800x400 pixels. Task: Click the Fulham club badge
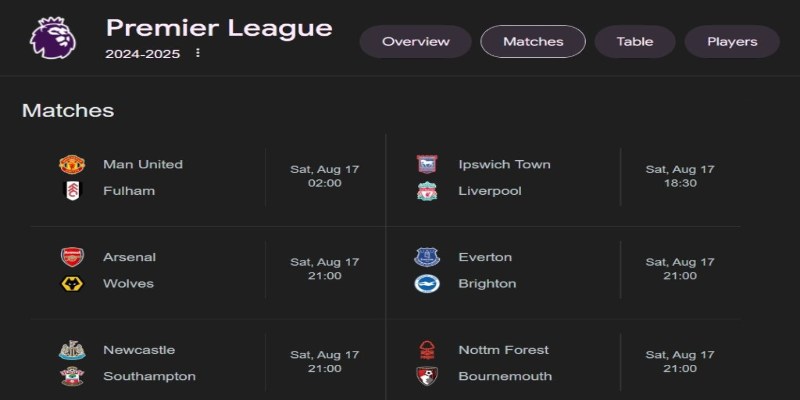point(72,191)
